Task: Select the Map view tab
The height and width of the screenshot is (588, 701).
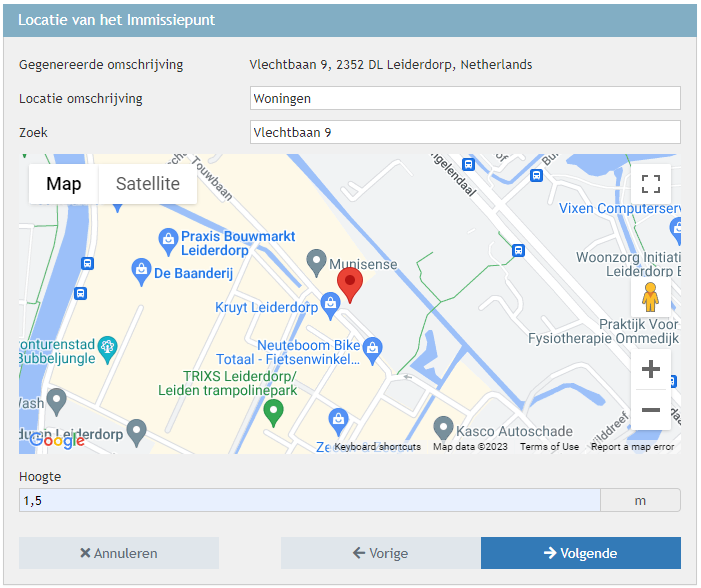Action: (x=64, y=184)
